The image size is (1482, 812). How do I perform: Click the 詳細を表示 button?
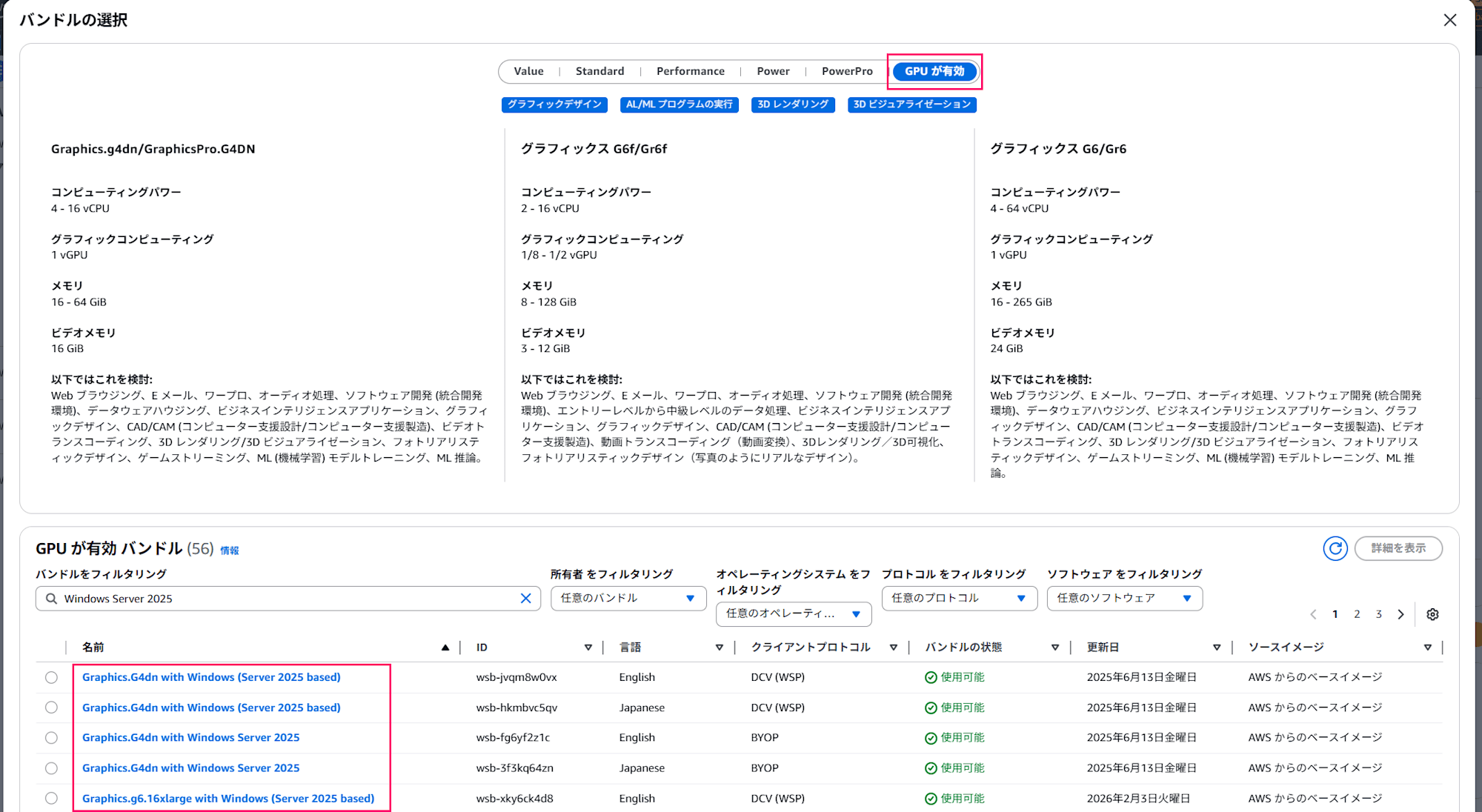(1398, 548)
